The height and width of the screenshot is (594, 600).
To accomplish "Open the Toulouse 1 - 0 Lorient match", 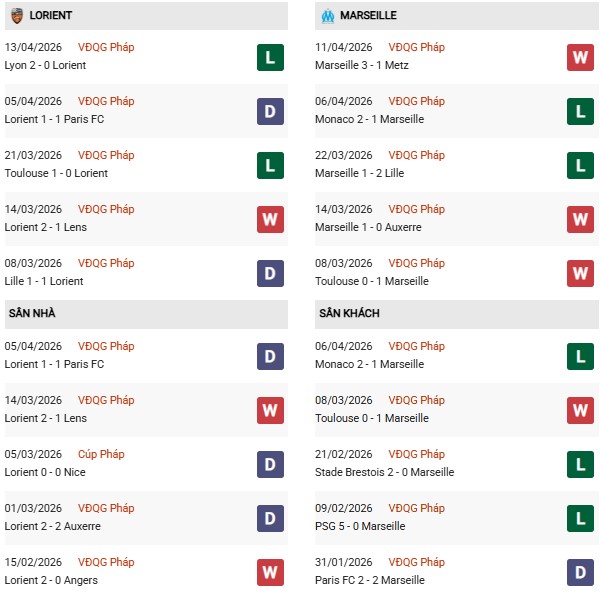I will [57, 174].
